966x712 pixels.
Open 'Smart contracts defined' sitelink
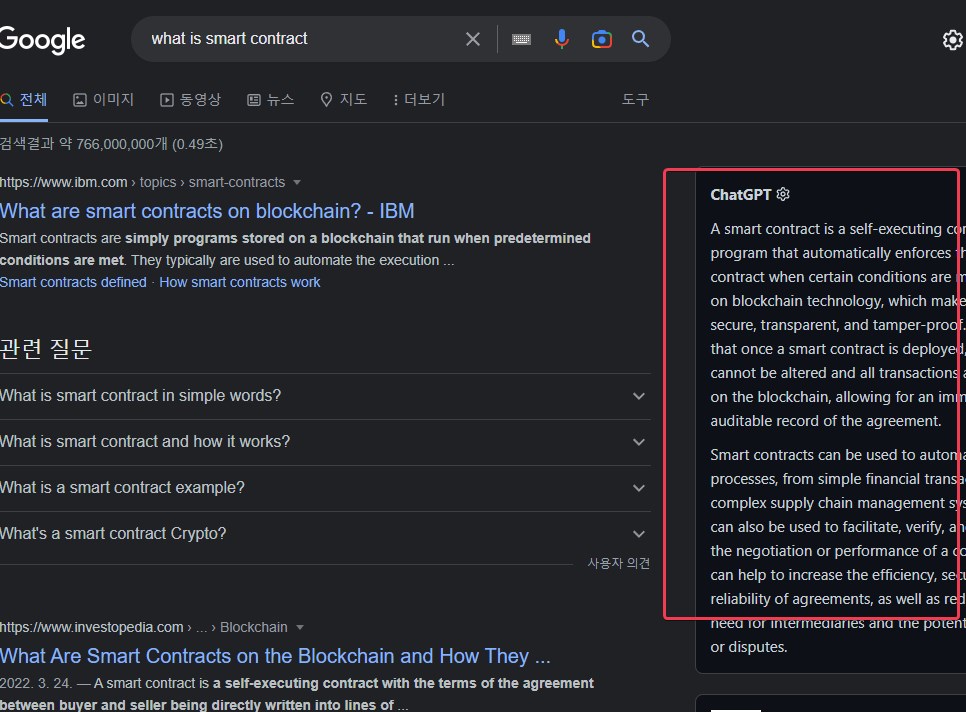73,282
